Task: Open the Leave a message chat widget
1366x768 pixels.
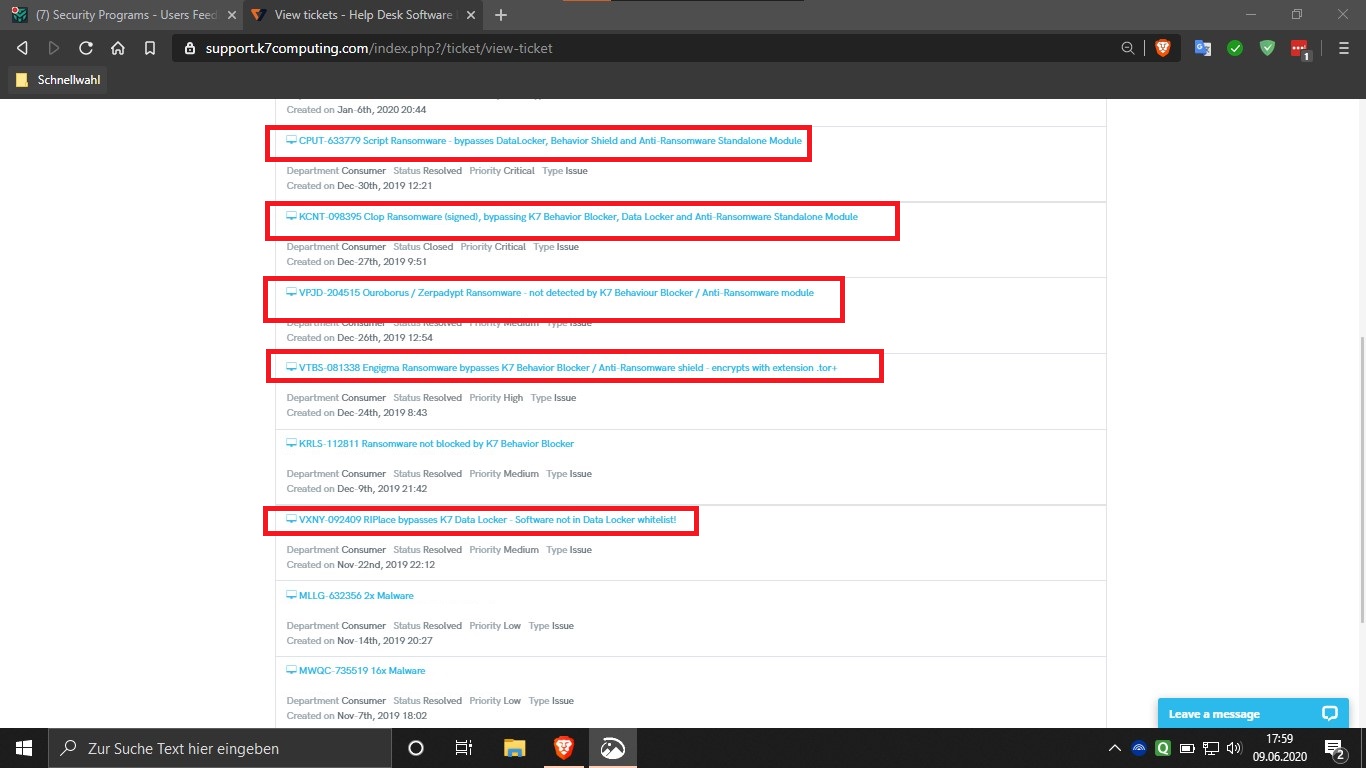Action: tap(1252, 713)
